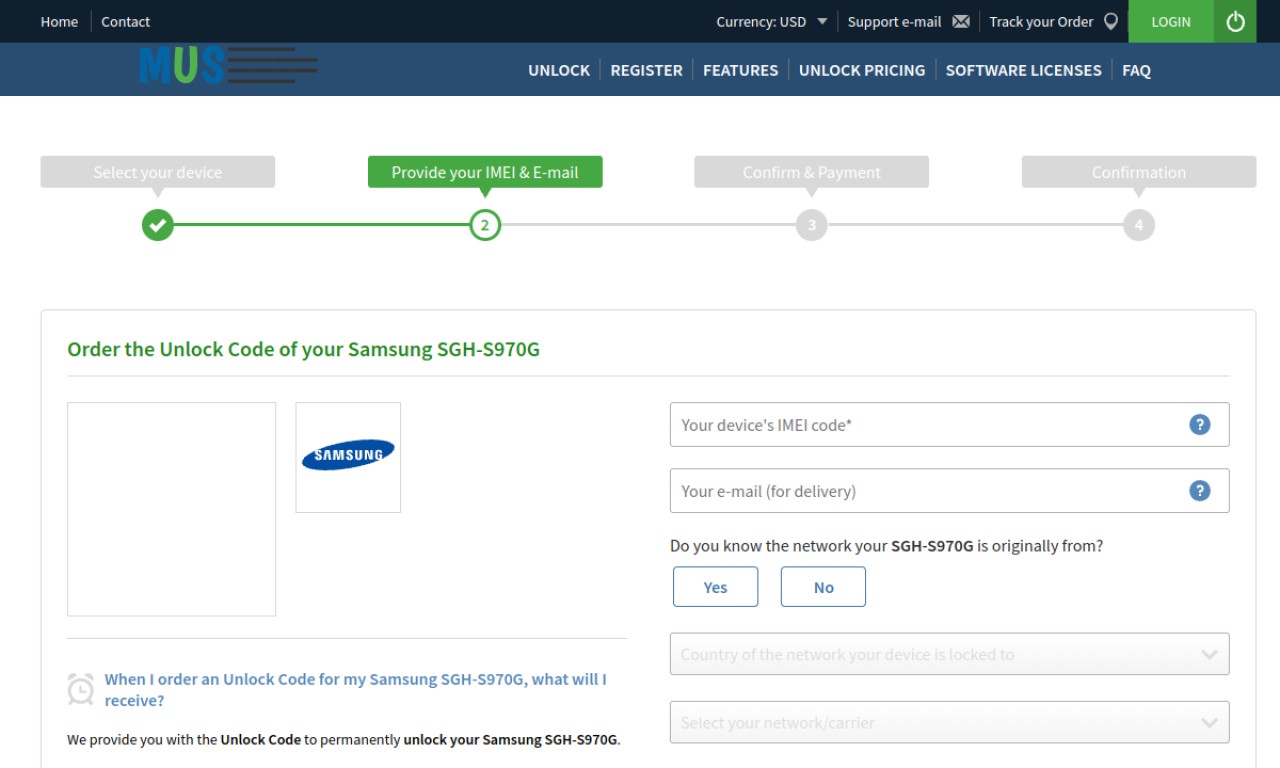Click the 'Select your device' step label
1280x768 pixels.
pos(158,172)
